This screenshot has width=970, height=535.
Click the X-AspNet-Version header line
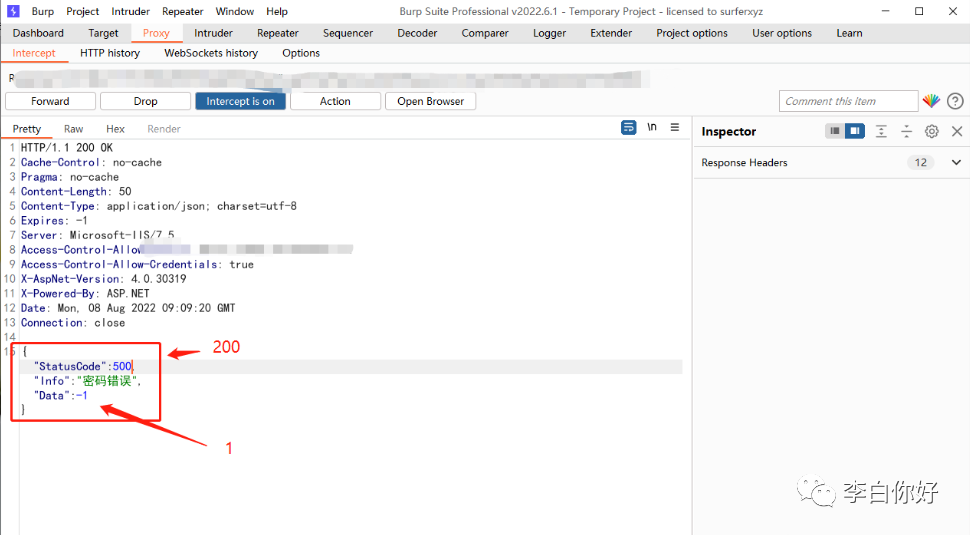click(x=103, y=278)
